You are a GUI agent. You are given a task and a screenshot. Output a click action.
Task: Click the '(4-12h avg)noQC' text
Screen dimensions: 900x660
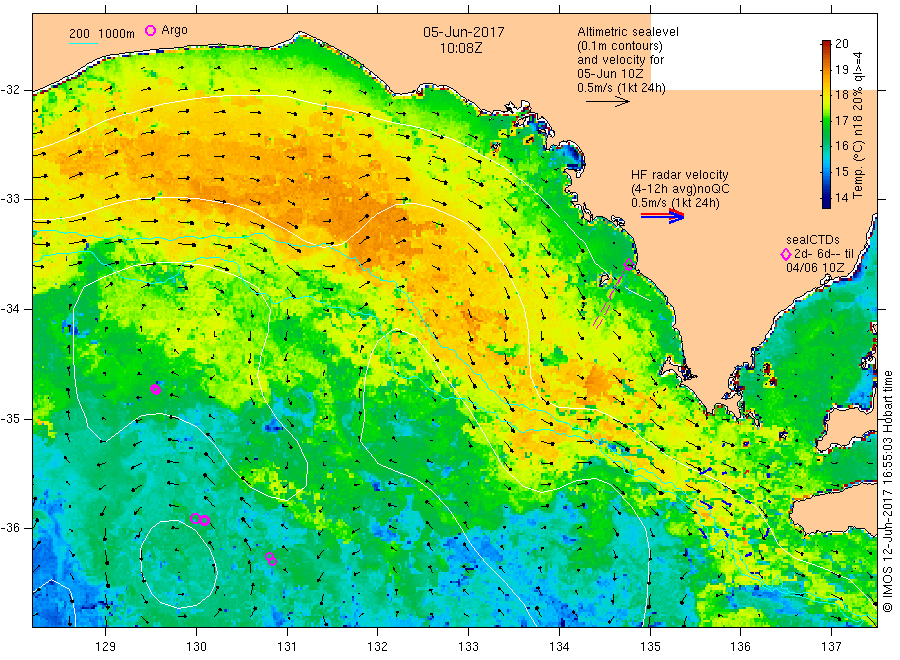click(680, 189)
